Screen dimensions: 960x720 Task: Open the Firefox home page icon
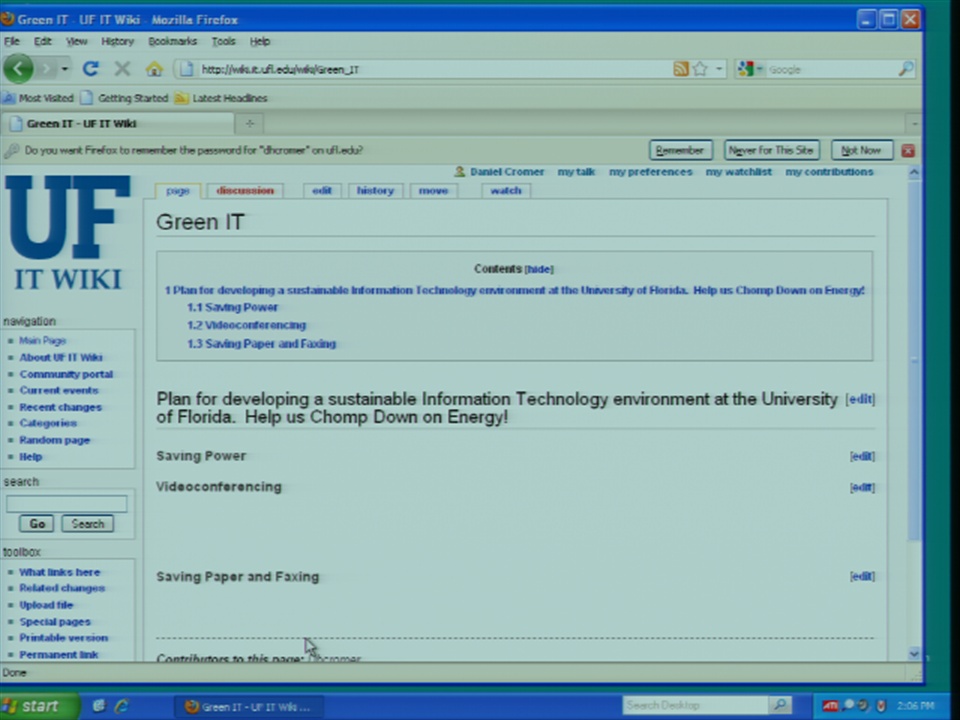coord(154,69)
